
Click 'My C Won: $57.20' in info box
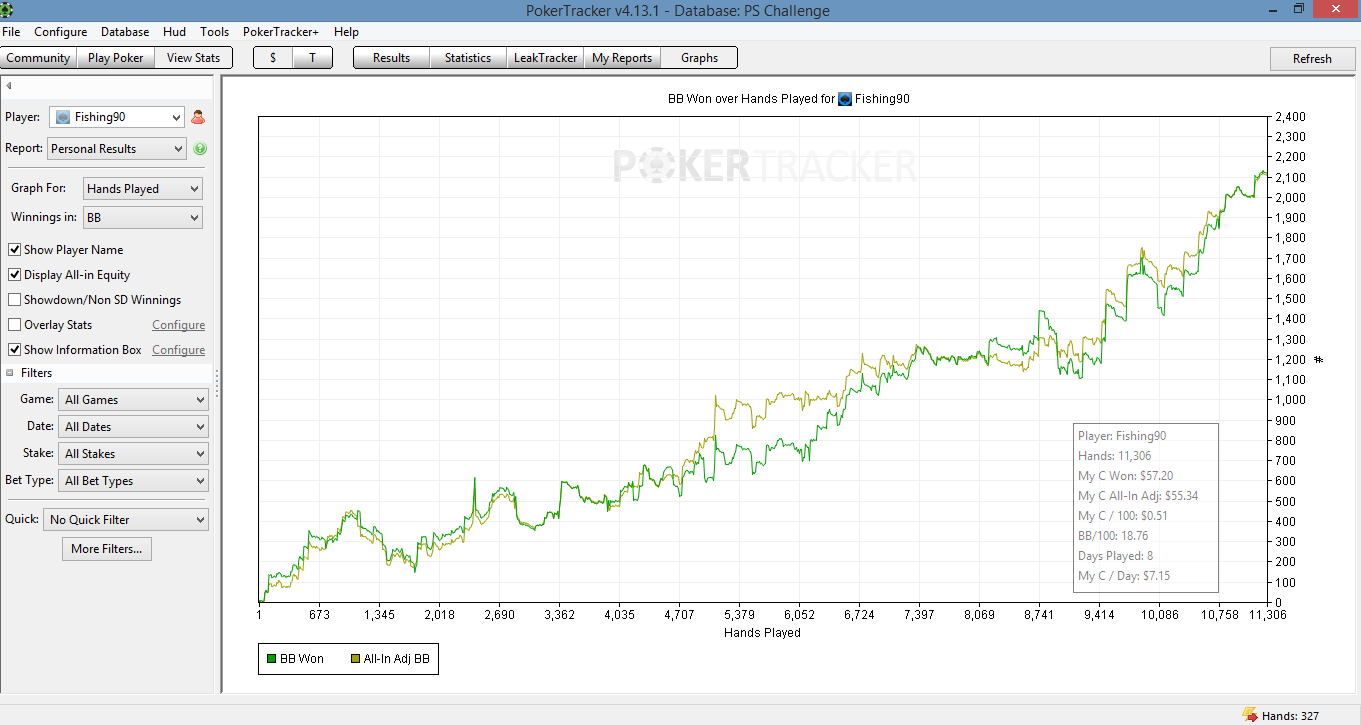[x=1125, y=476]
